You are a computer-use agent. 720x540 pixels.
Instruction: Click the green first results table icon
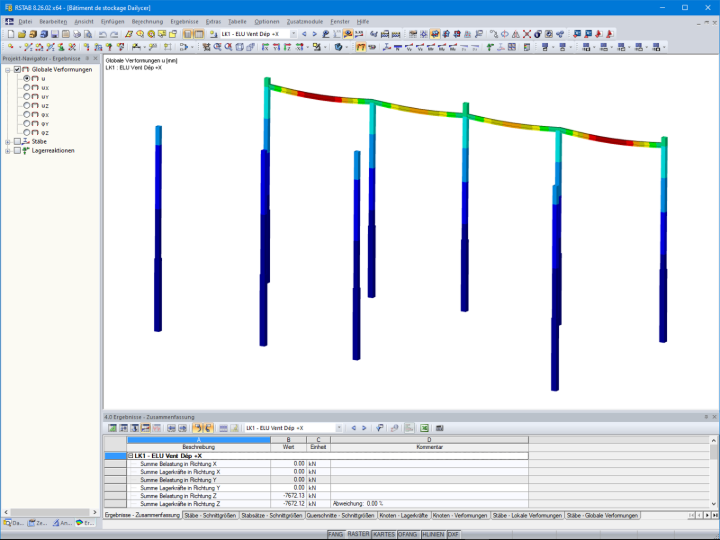pos(112,428)
